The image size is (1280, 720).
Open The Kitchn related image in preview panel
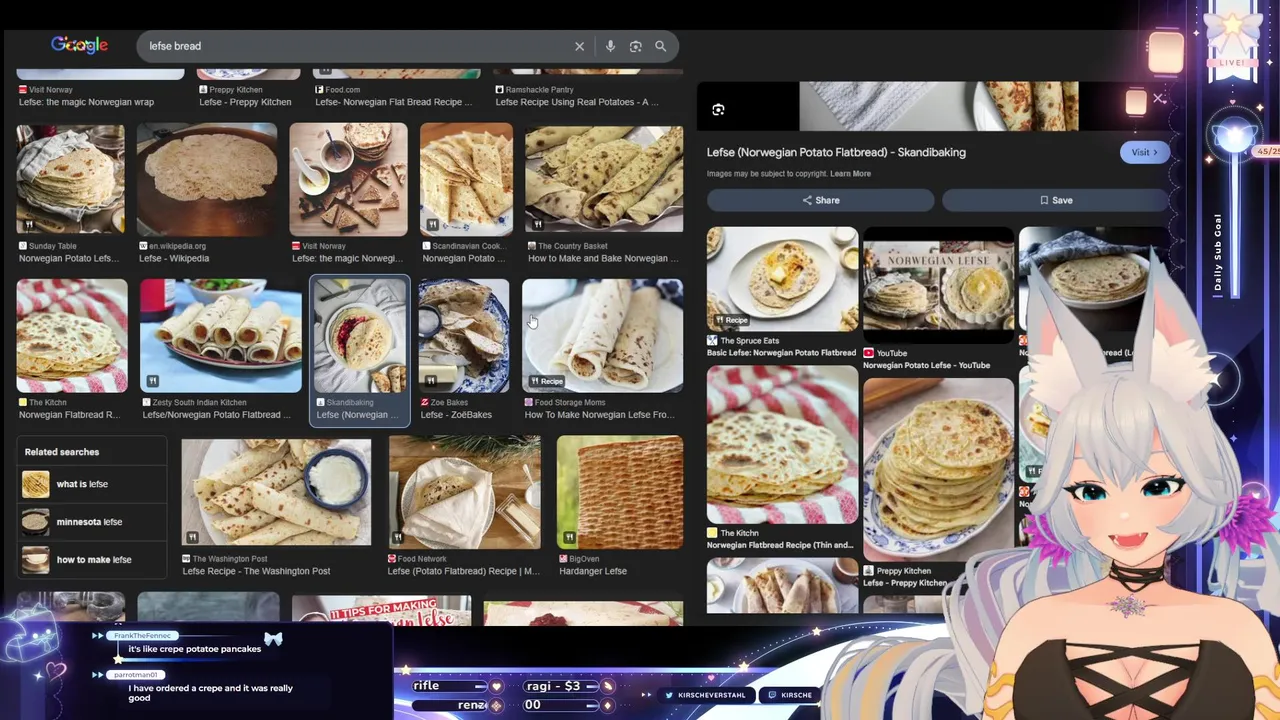782,445
